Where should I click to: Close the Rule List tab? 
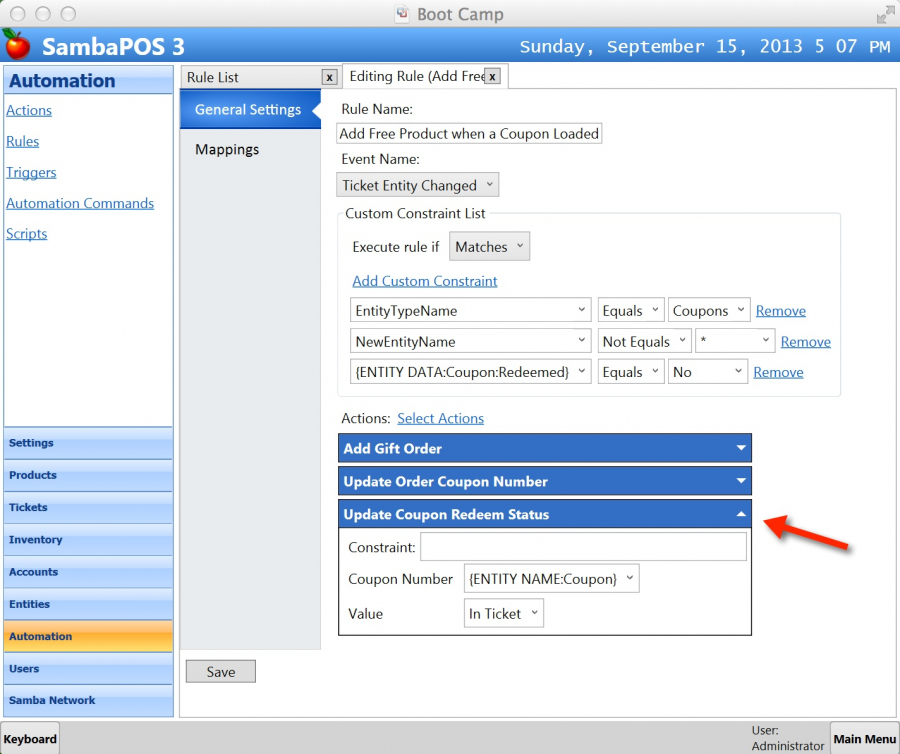tap(329, 77)
